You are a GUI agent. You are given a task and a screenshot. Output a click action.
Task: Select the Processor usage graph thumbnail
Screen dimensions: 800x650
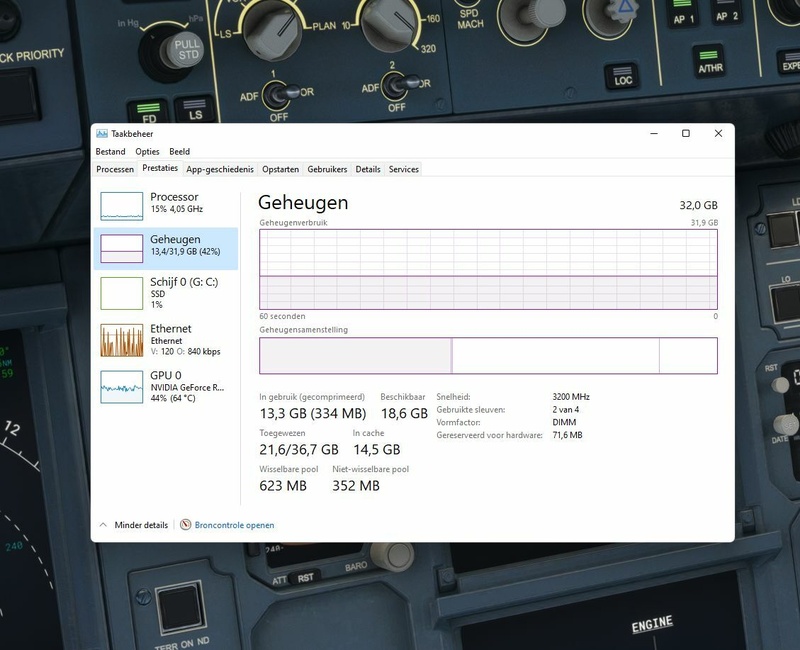pos(122,205)
